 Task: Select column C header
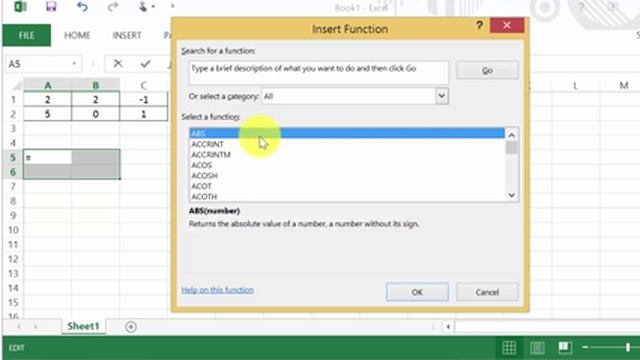coord(144,85)
